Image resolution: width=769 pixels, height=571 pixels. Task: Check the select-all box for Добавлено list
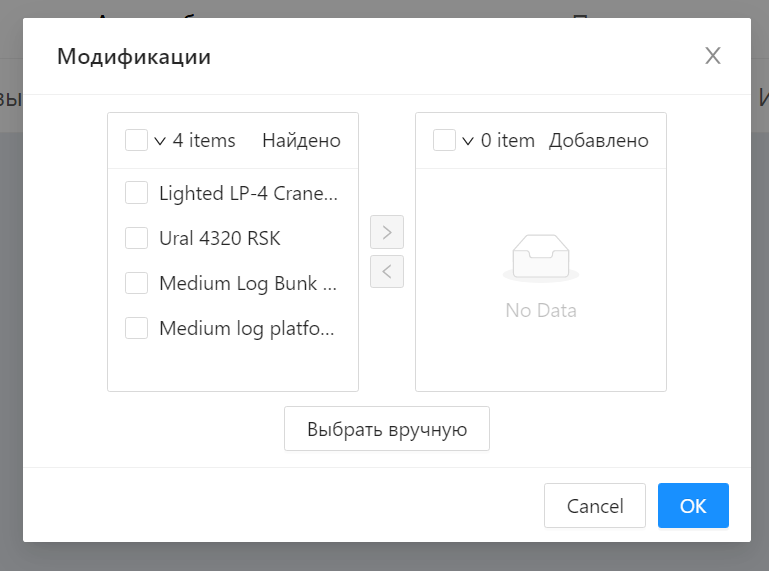coord(444,140)
